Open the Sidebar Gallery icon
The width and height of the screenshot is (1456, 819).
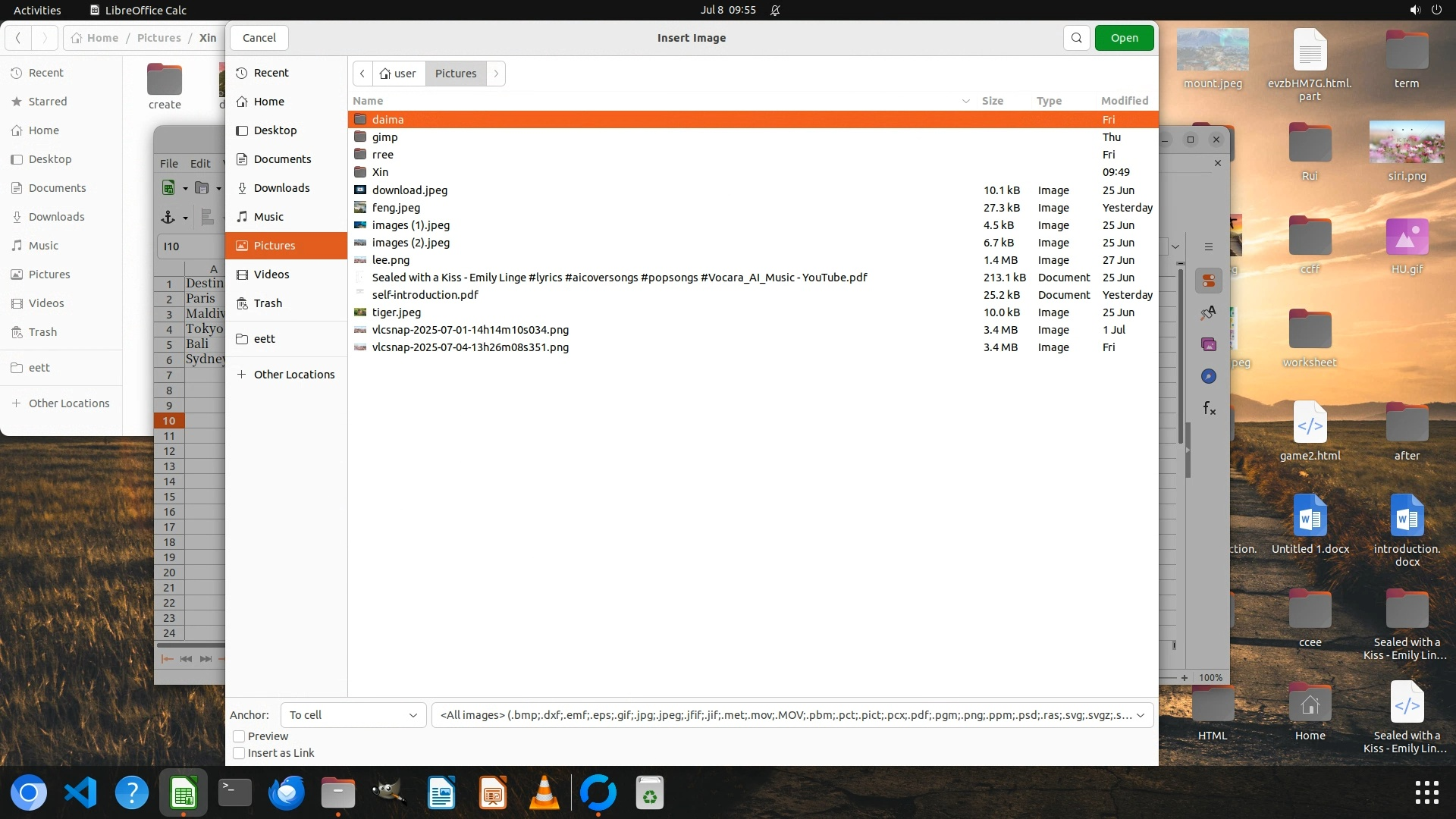[1209, 344]
